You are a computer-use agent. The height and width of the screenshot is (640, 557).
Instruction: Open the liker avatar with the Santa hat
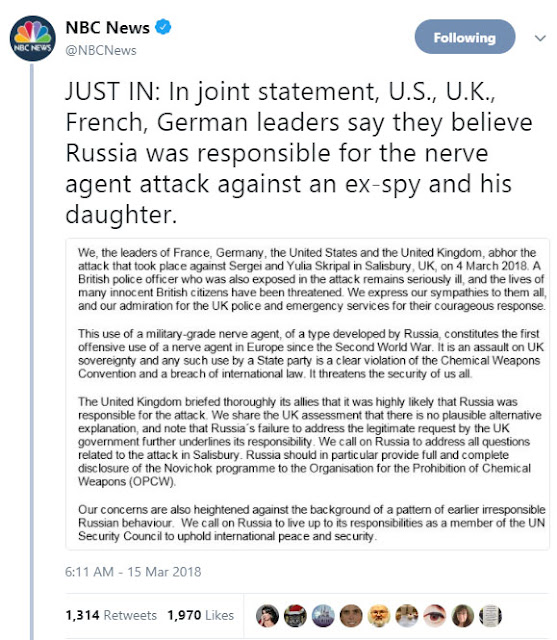(x=295, y=616)
